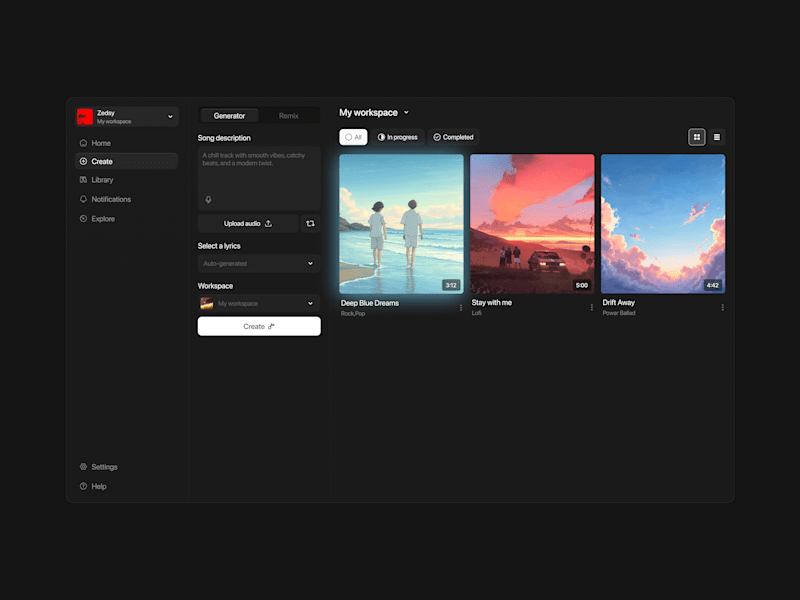Select the All filter
The height and width of the screenshot is (600, 800).
tap(353, 137)
